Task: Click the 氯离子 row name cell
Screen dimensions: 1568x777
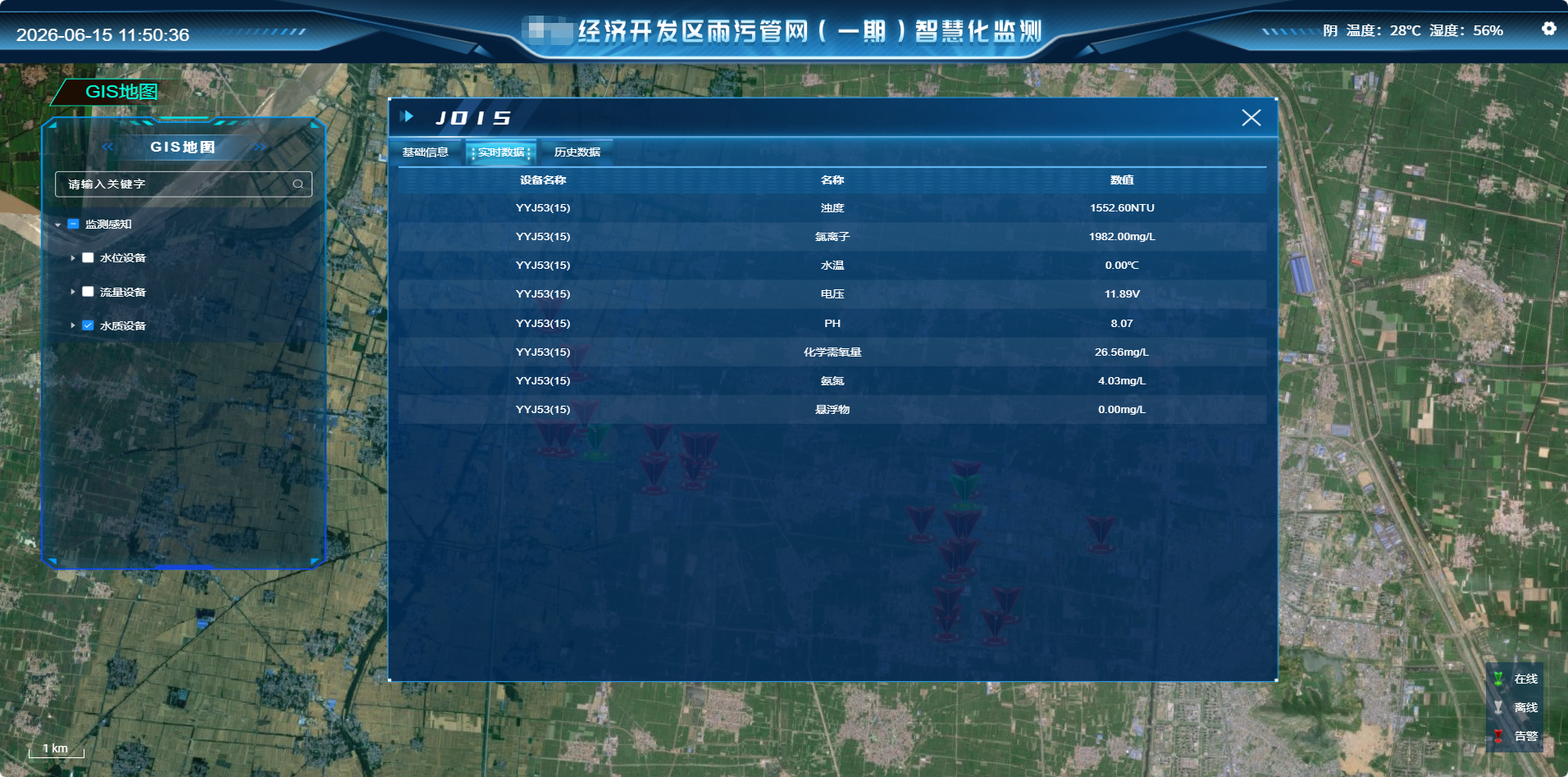Action: [832, 237]
